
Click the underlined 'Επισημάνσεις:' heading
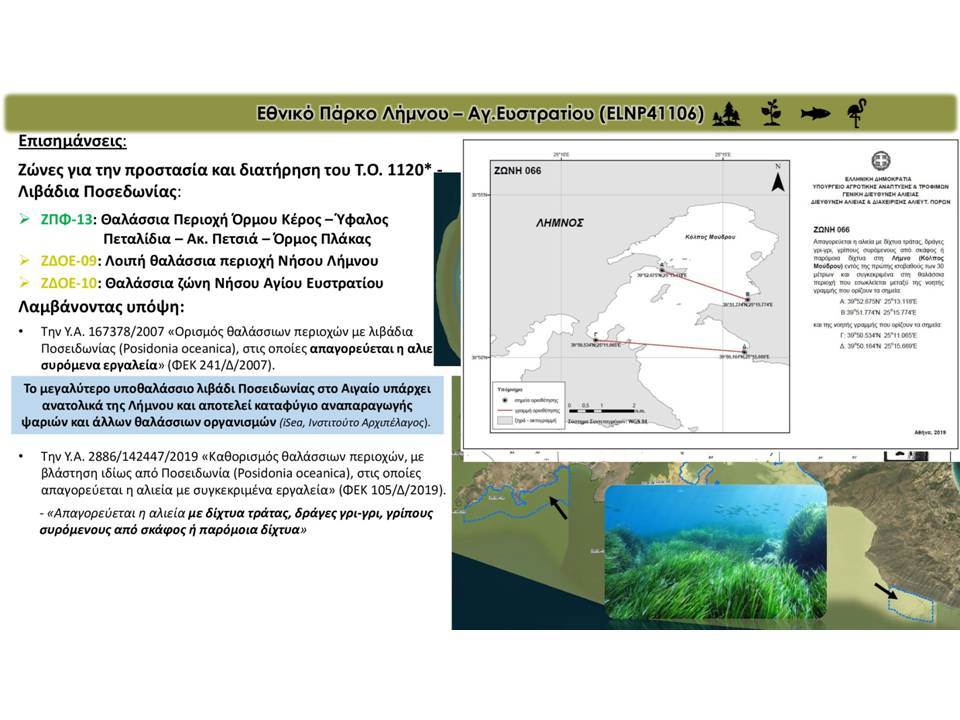72,141
